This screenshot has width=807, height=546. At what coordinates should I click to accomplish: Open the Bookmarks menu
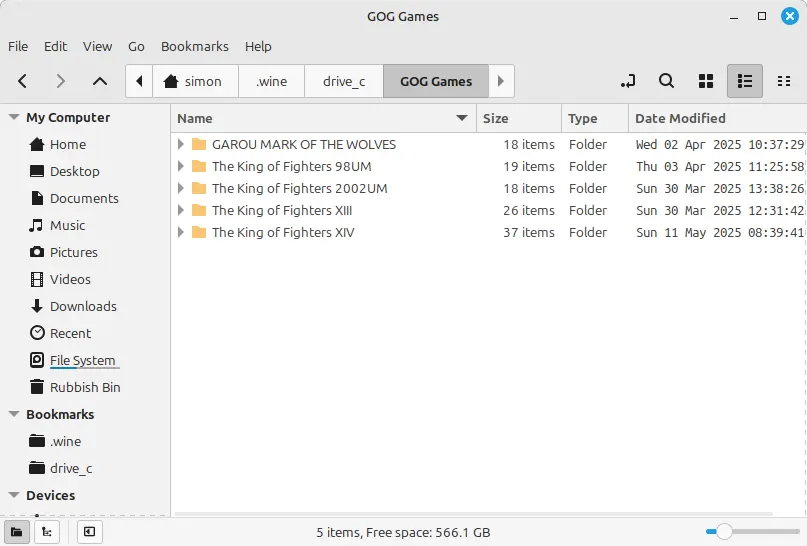pos(195,46)
